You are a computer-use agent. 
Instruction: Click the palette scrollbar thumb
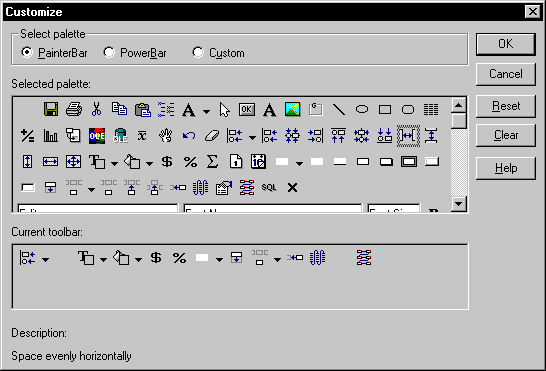459,121
